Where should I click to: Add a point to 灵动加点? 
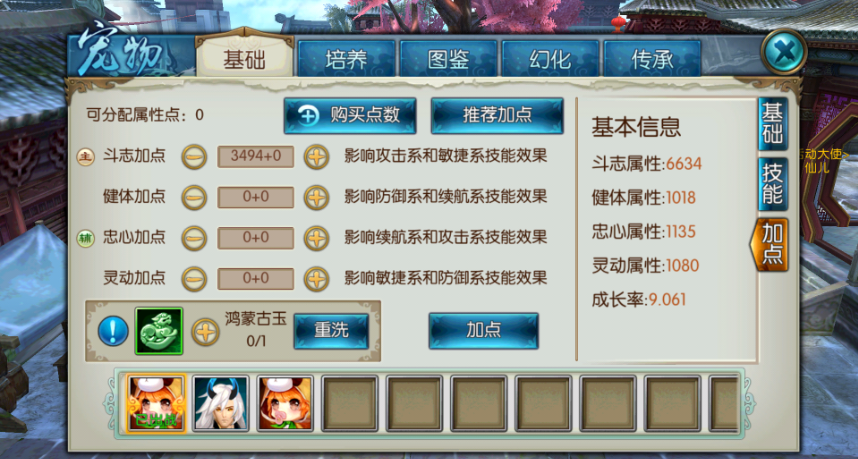tap(316, 278)
